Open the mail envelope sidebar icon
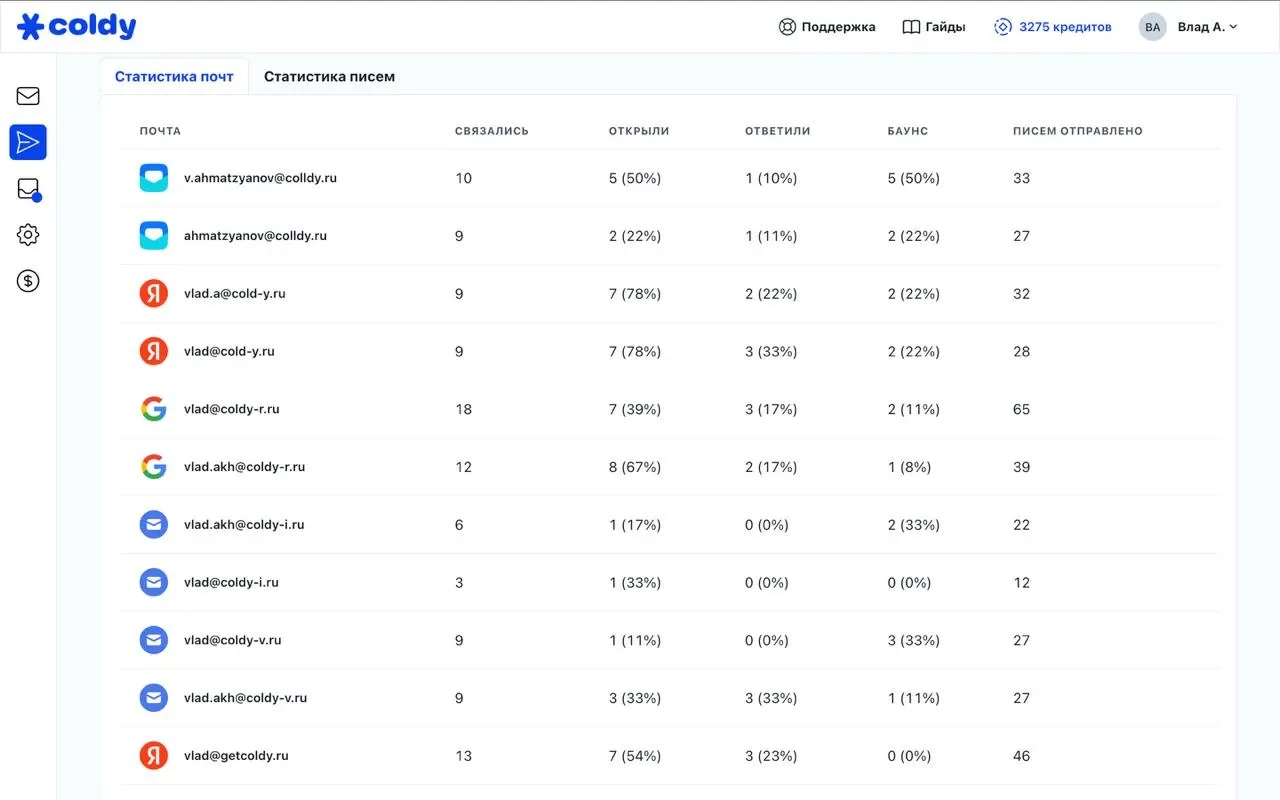Viewport: 1280px width, 800px height. (28, 96)
